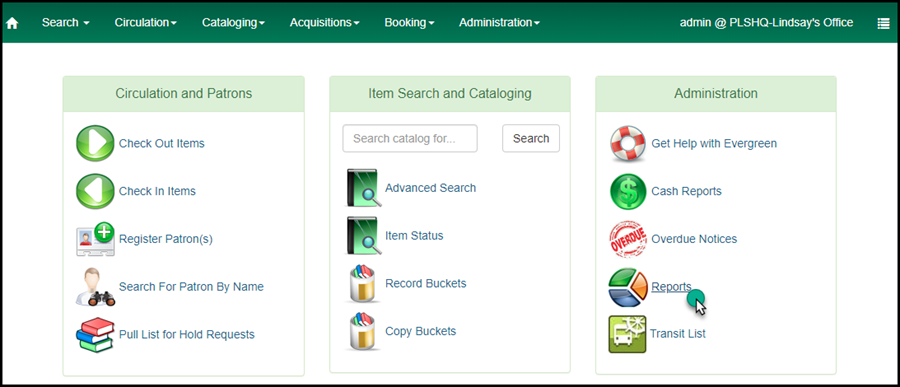Open the Transit List link

coord(678,334)
